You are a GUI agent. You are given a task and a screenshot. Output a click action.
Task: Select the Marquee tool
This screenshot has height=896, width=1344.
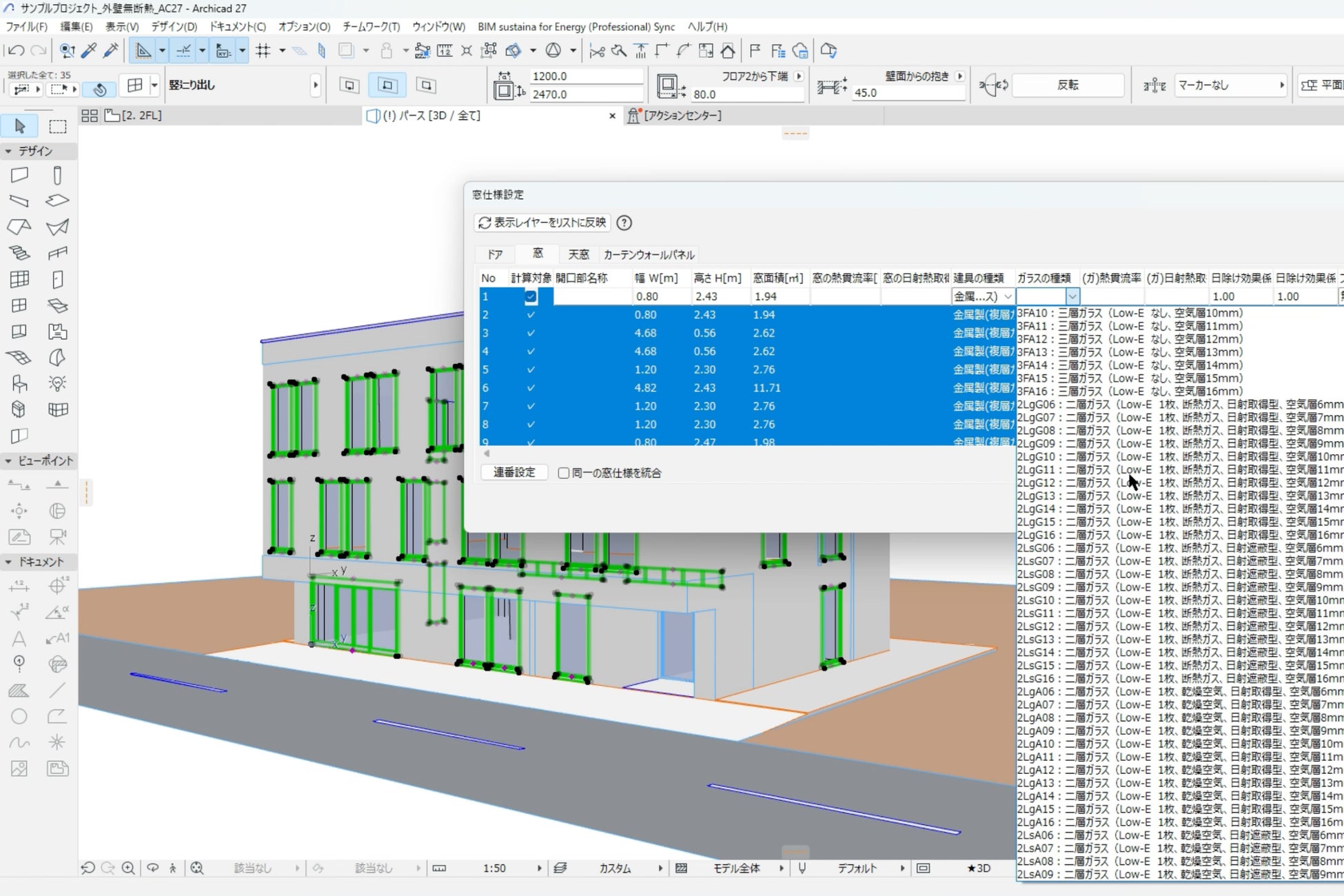[58, 126]
